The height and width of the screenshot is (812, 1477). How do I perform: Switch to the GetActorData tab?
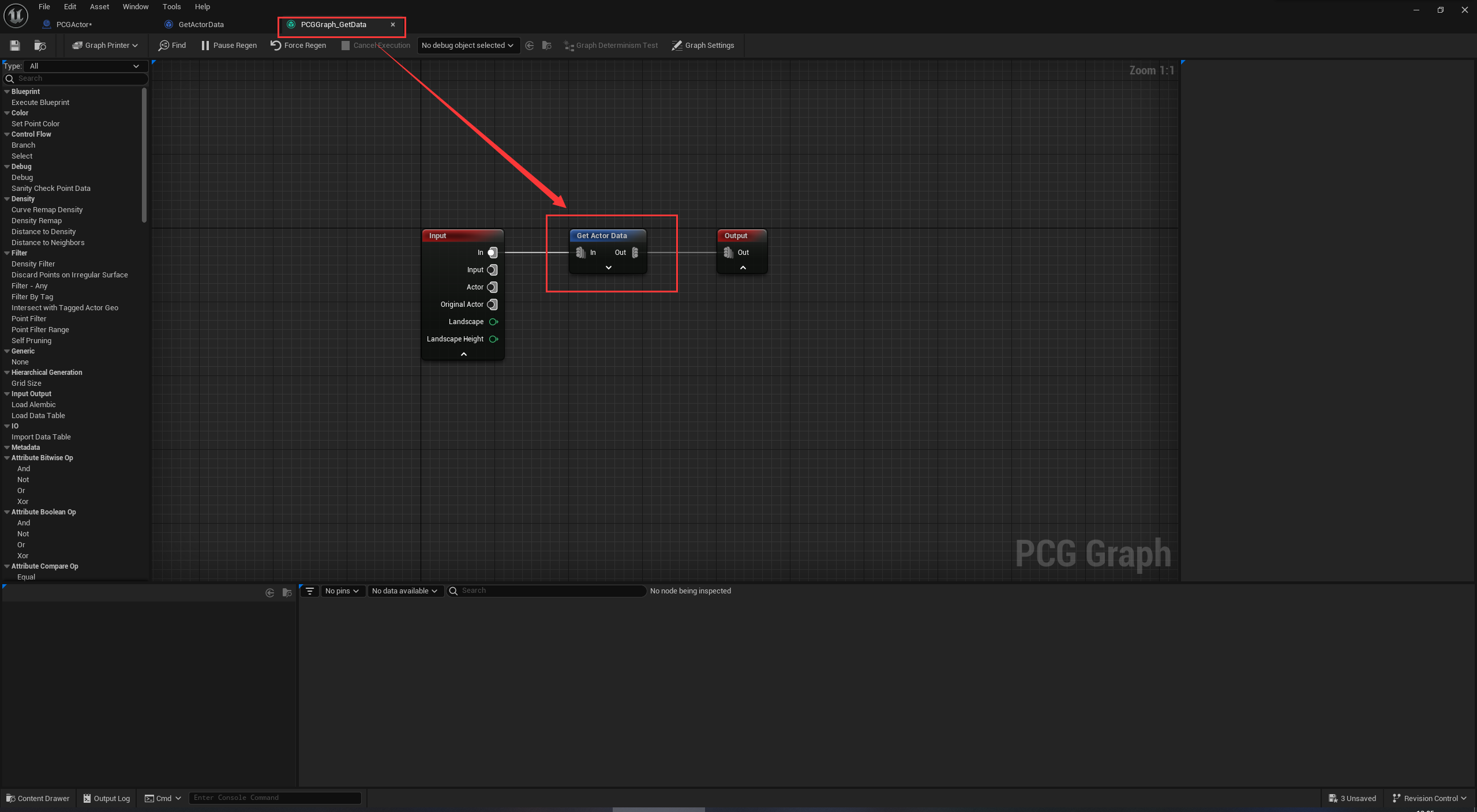[x=200, y=24]
